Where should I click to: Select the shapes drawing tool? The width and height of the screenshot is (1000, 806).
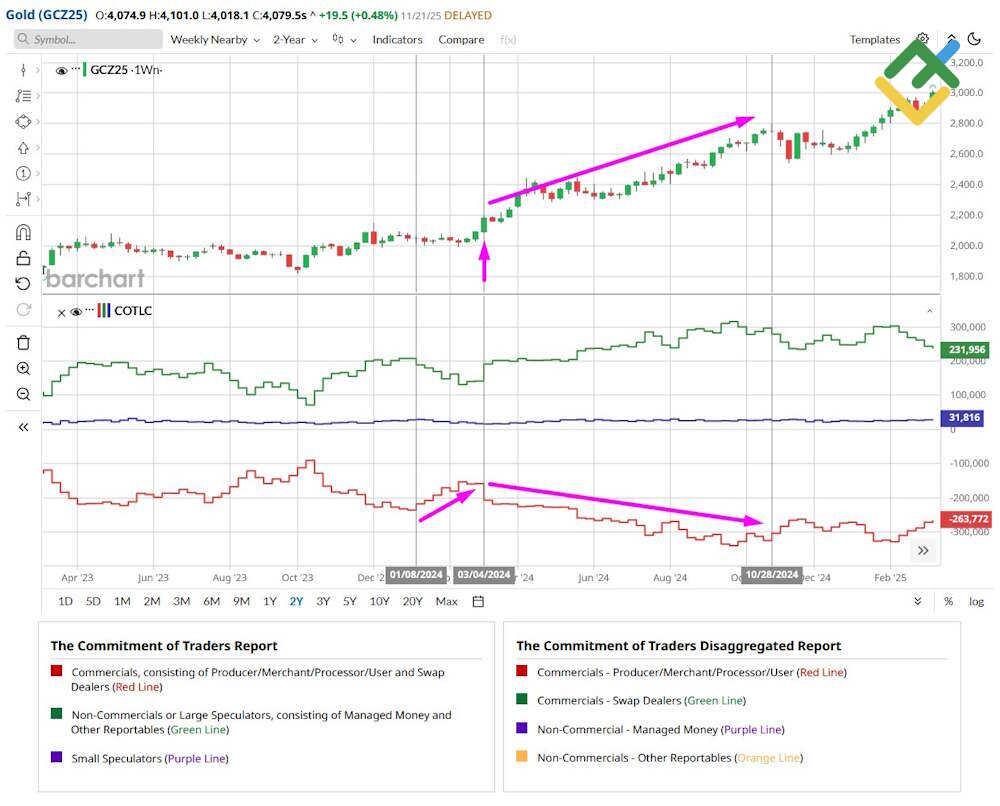click(x=22, y=122)
